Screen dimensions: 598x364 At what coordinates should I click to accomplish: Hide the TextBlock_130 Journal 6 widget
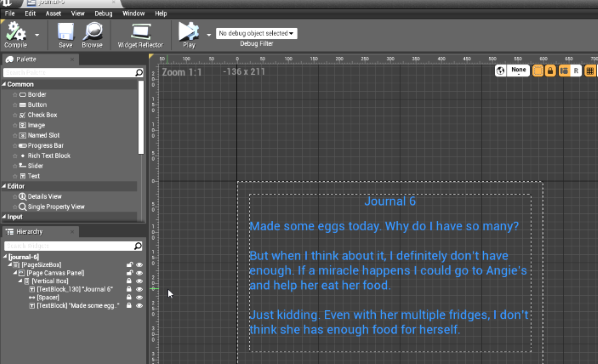(x=140, y=290)
